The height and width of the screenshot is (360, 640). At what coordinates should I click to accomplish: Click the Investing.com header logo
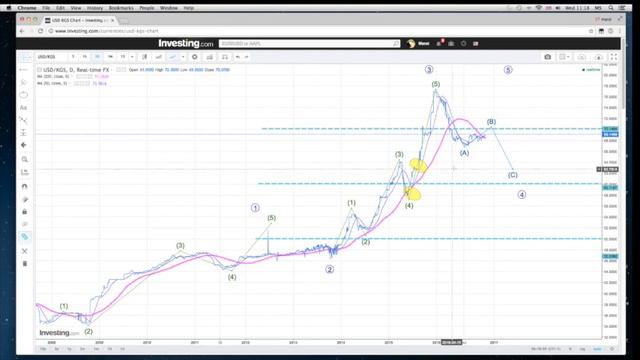[186, 43]
